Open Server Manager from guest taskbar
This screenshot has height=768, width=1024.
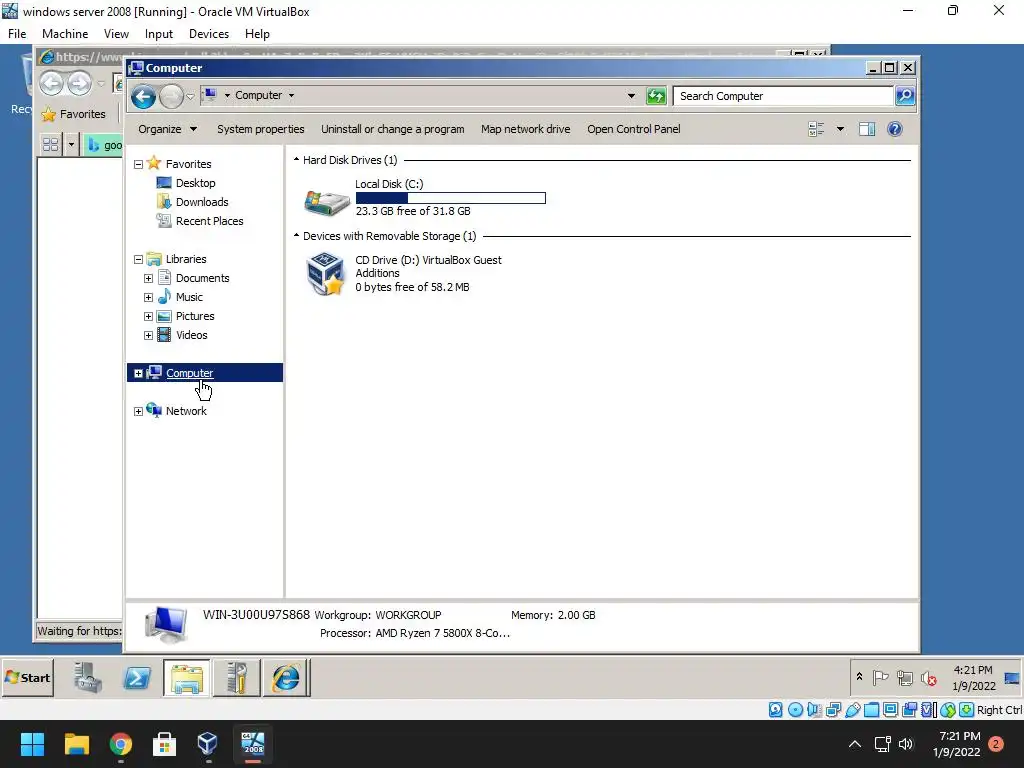pos(88,678)
